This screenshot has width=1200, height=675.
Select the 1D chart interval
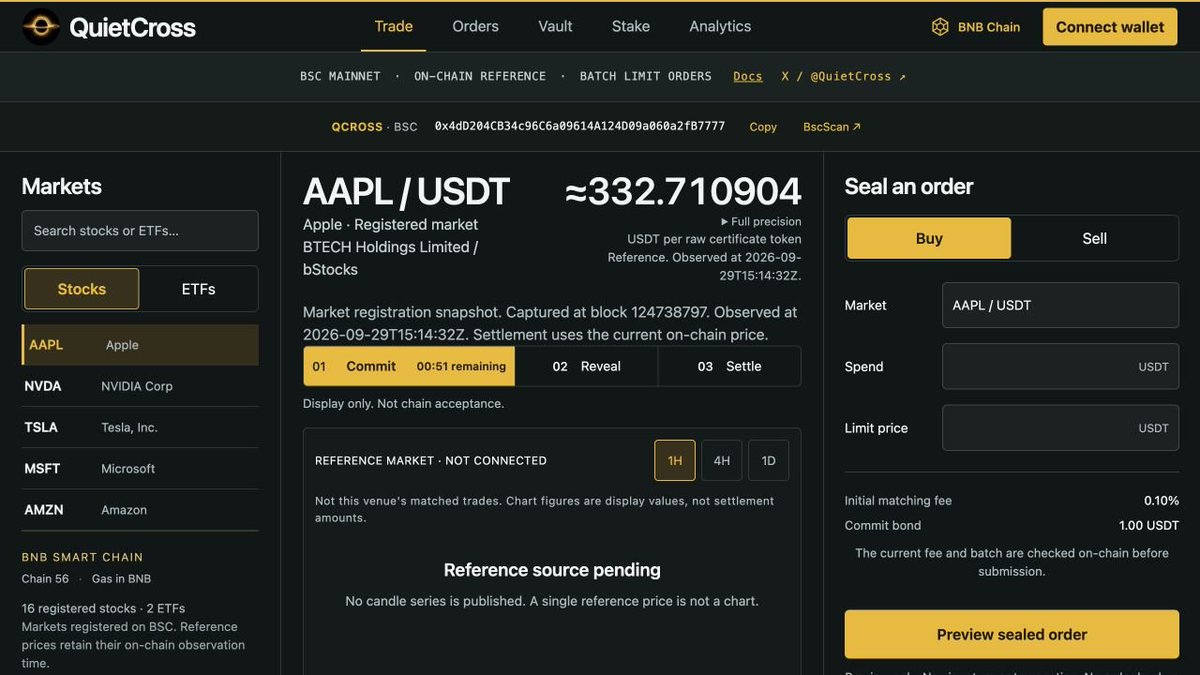point(768,460)
